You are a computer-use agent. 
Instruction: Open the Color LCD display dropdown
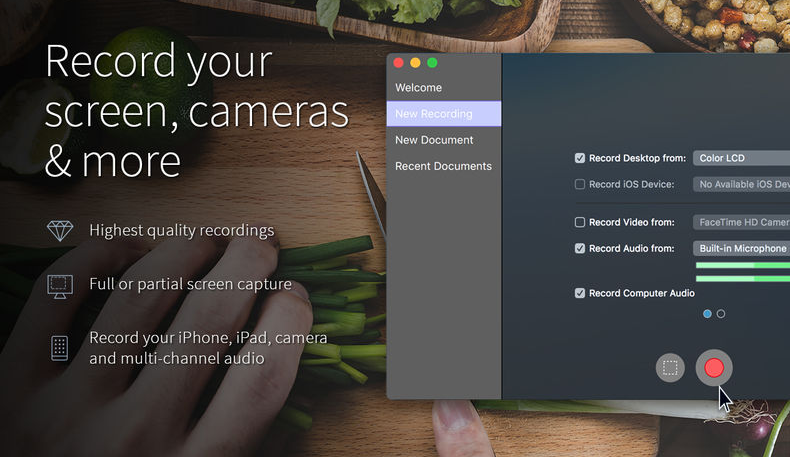[741, 158]
